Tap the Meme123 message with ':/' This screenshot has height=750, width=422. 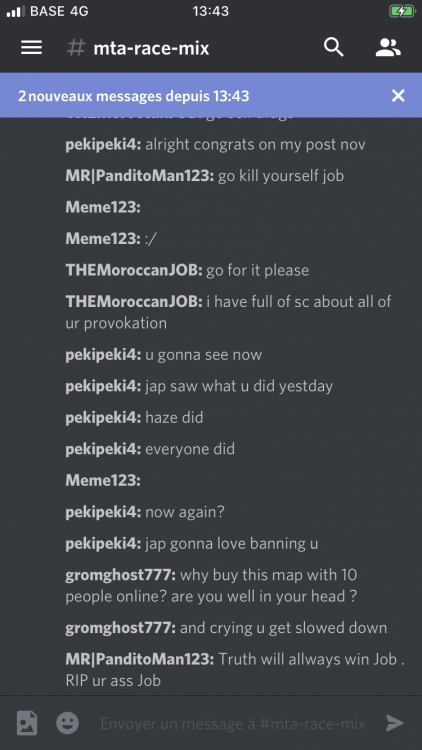click(x=111, y=239)
